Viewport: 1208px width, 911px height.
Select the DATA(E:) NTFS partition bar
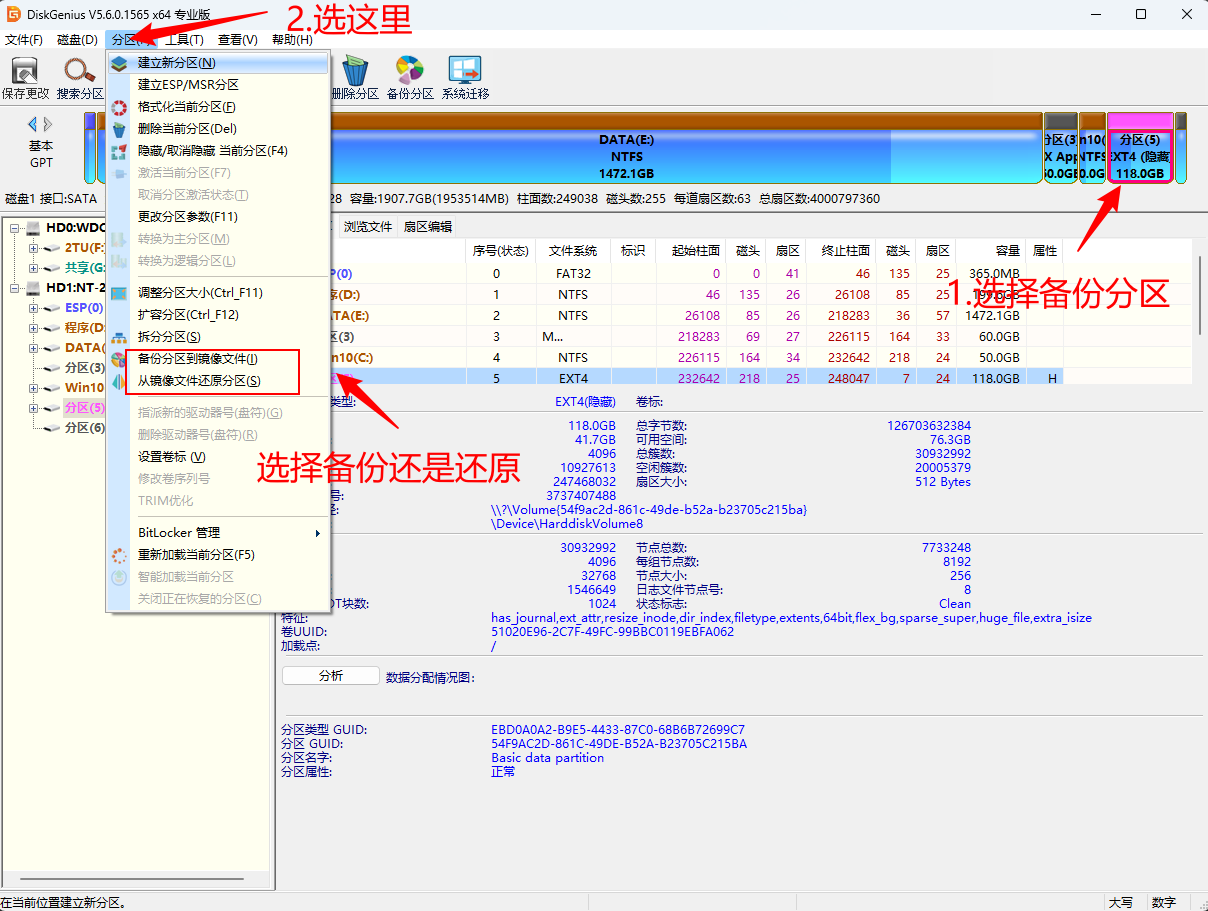626,148
